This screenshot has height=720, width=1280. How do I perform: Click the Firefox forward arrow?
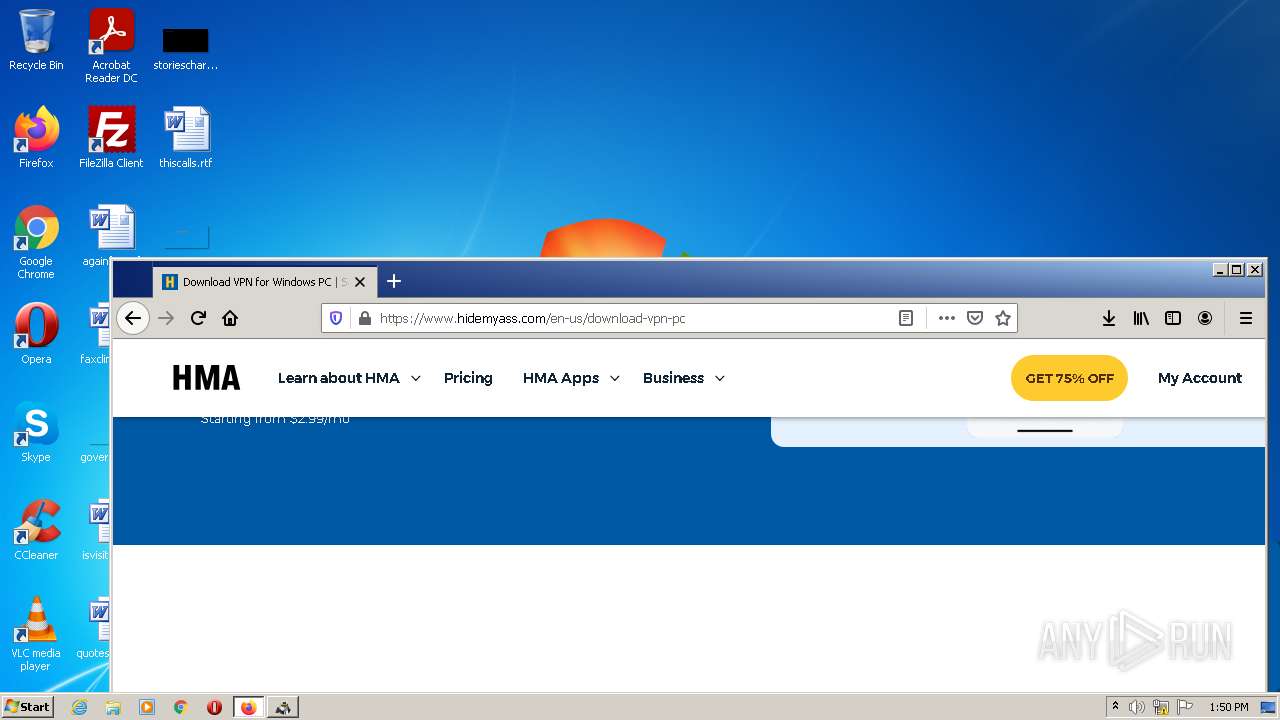point(166,318)
